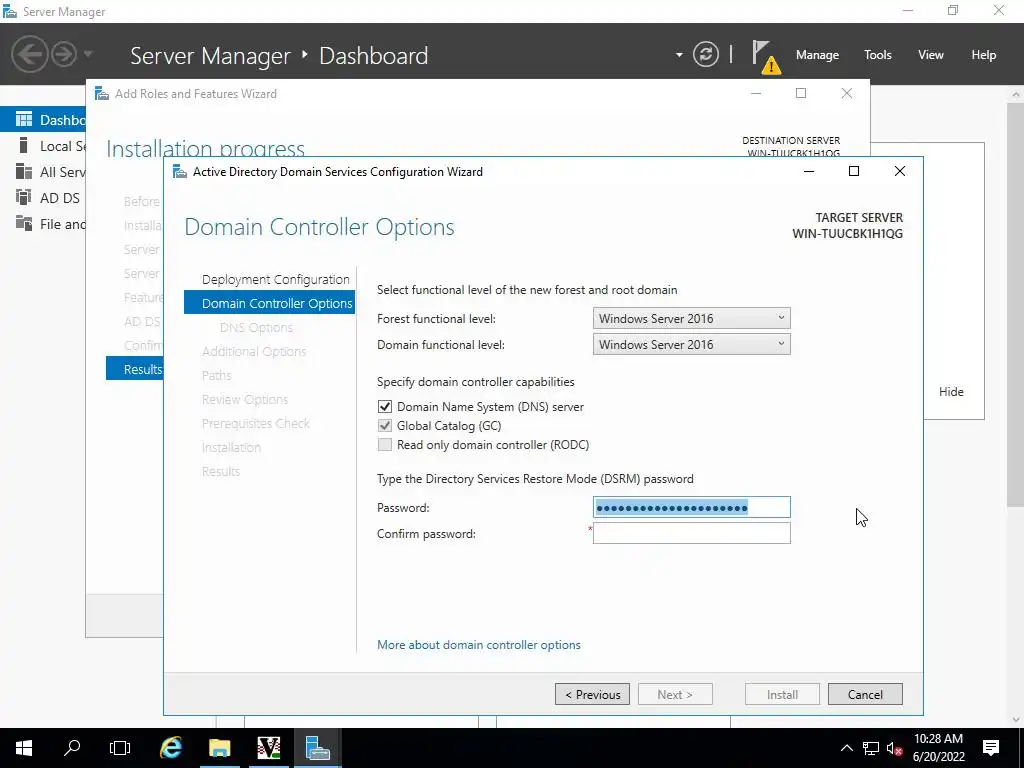Click the Cancel button in AD DS wizard

coord(865,694)
